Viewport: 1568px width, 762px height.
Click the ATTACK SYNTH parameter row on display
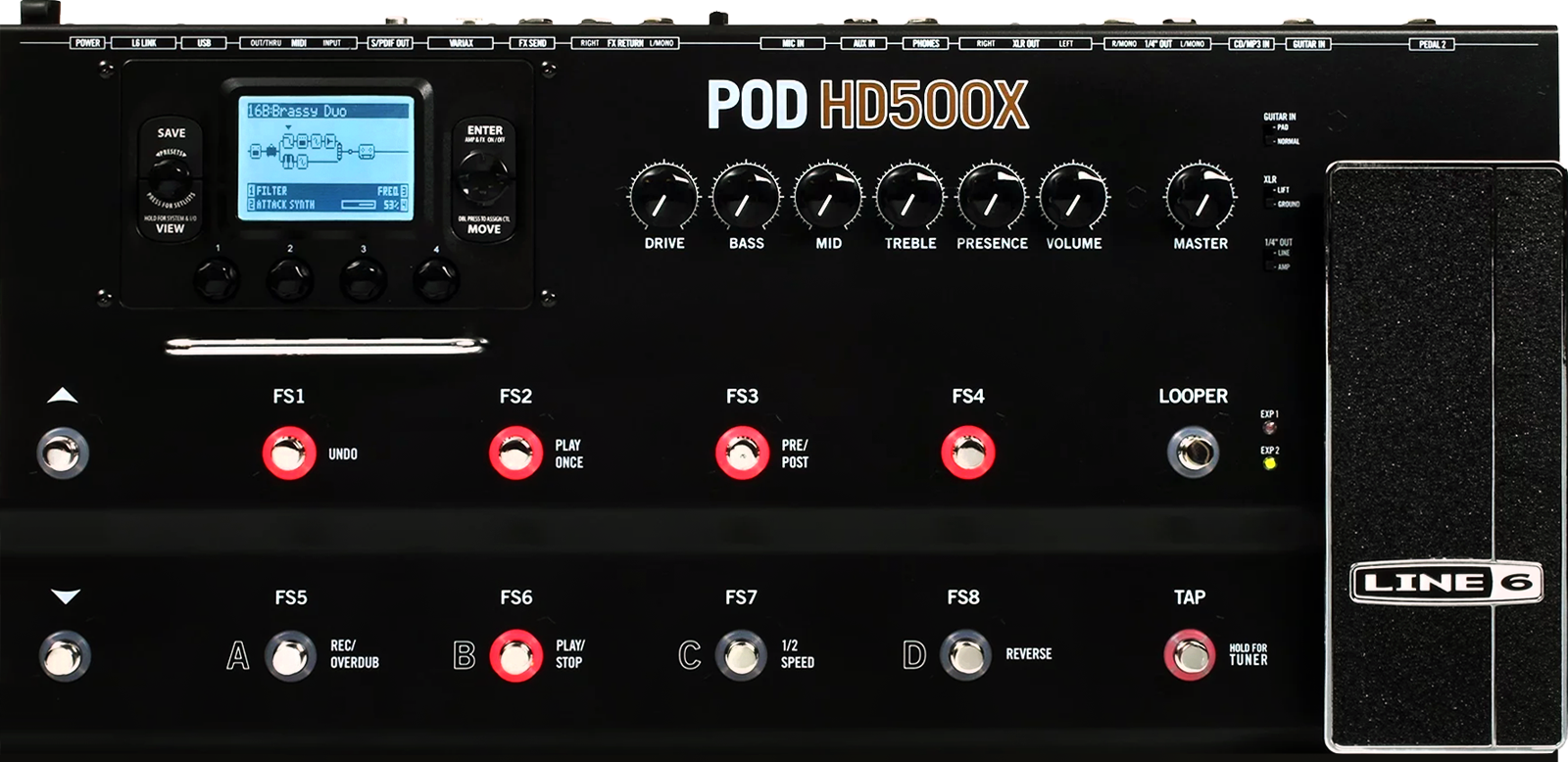point(326,205)
